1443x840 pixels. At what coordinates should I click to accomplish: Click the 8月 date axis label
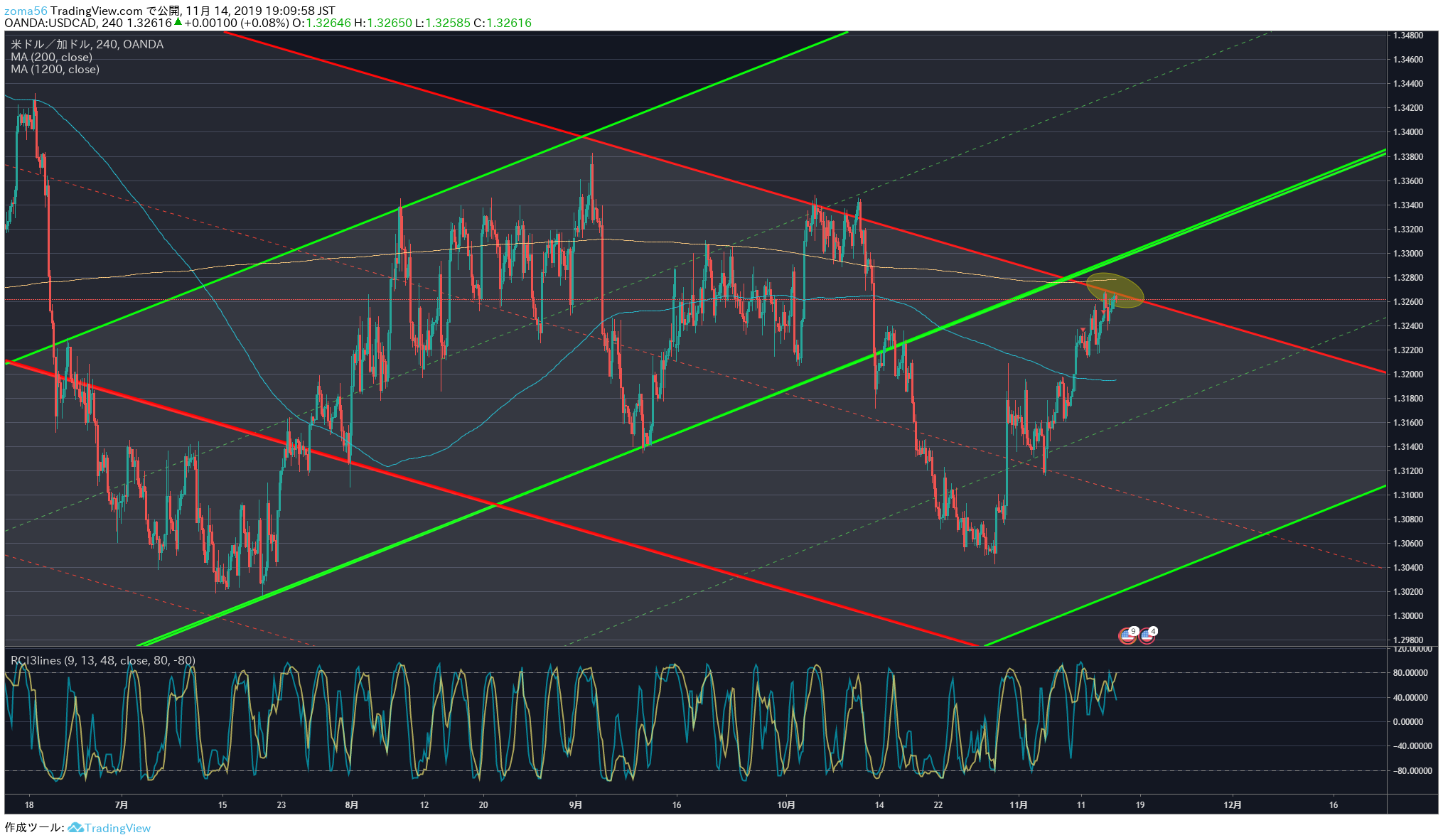(351, 805)
